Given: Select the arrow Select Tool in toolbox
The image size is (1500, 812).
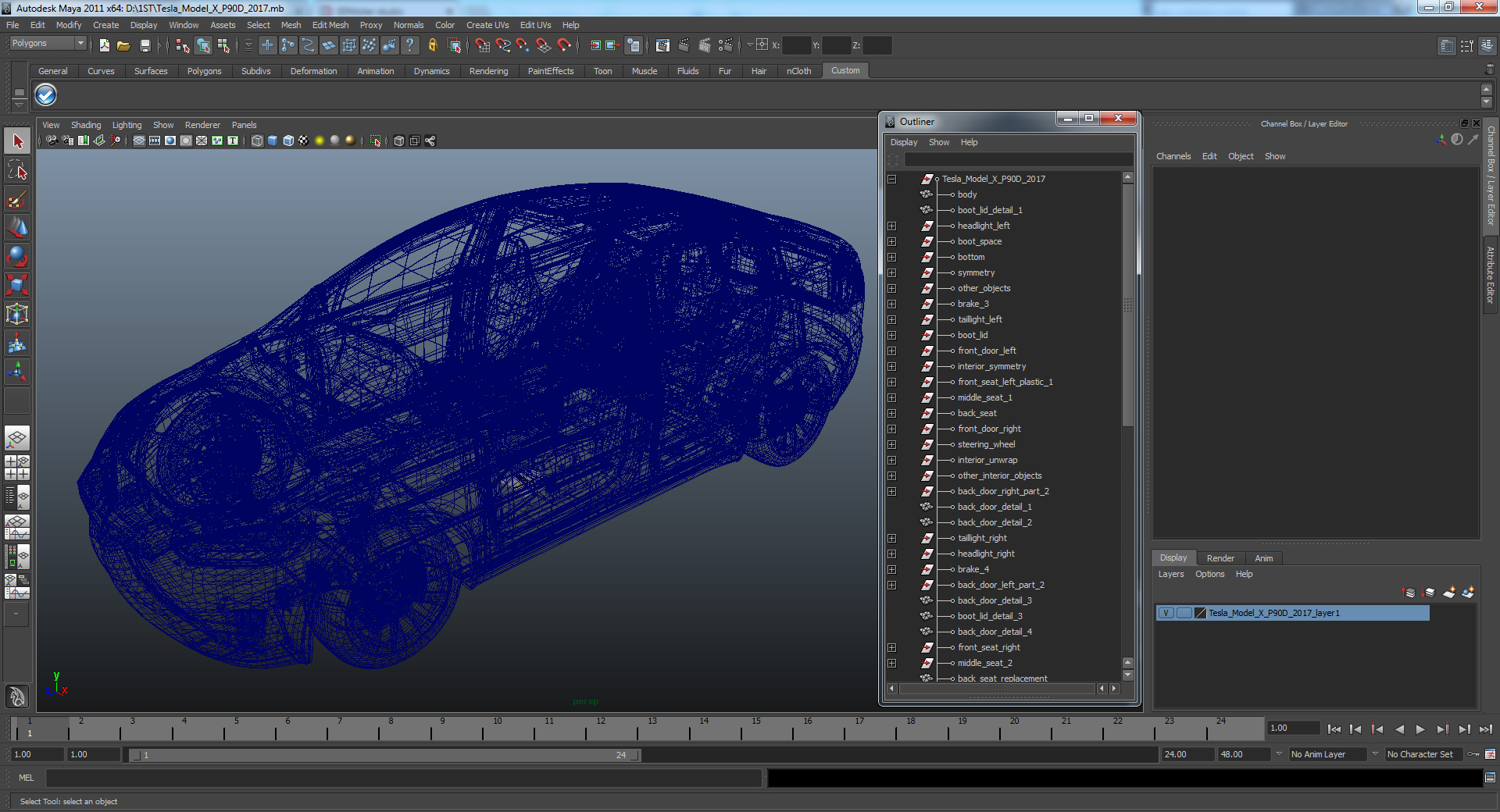Looking at the screenshot, I should (17, 141).
